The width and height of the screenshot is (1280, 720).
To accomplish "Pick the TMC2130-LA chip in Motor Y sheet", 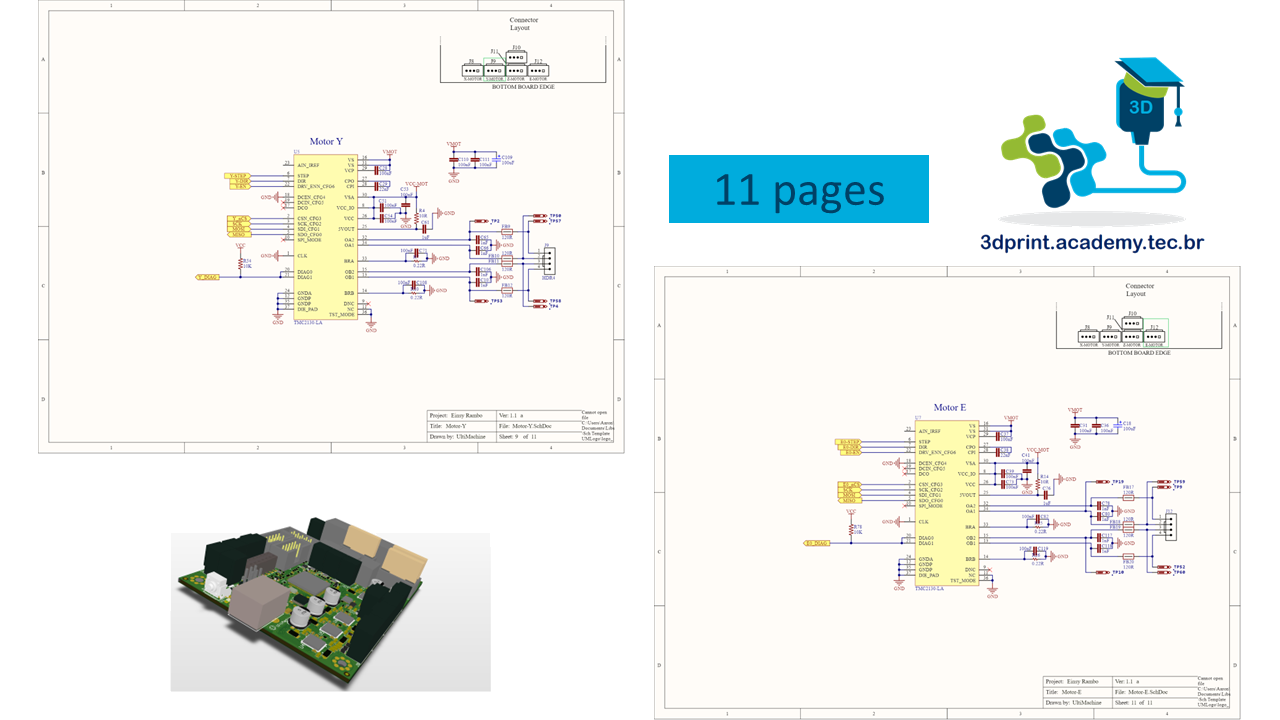I will pyautogui.click(x=325, y=239).
